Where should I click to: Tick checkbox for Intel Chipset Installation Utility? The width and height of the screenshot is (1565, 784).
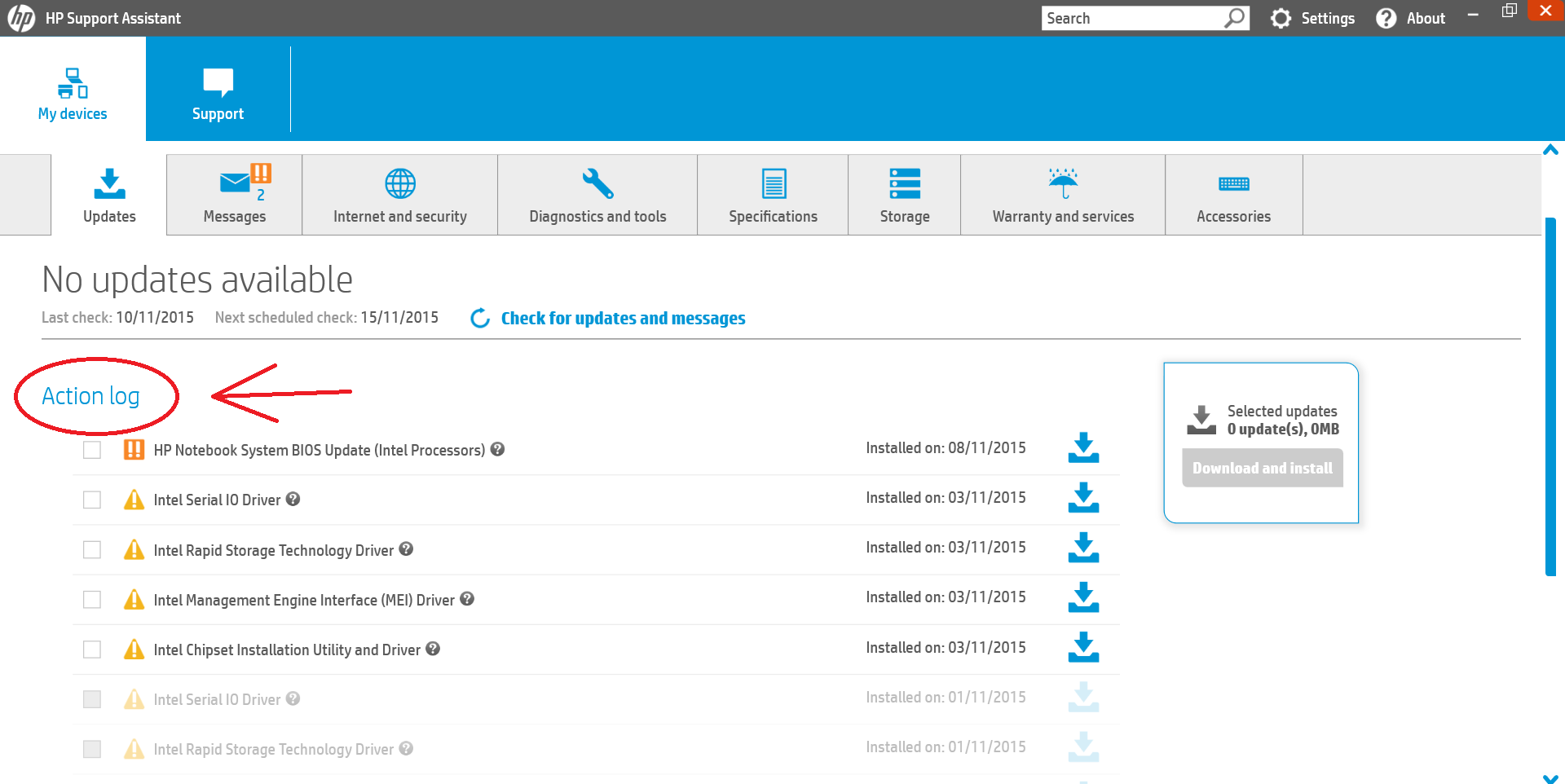click(92, 650)
